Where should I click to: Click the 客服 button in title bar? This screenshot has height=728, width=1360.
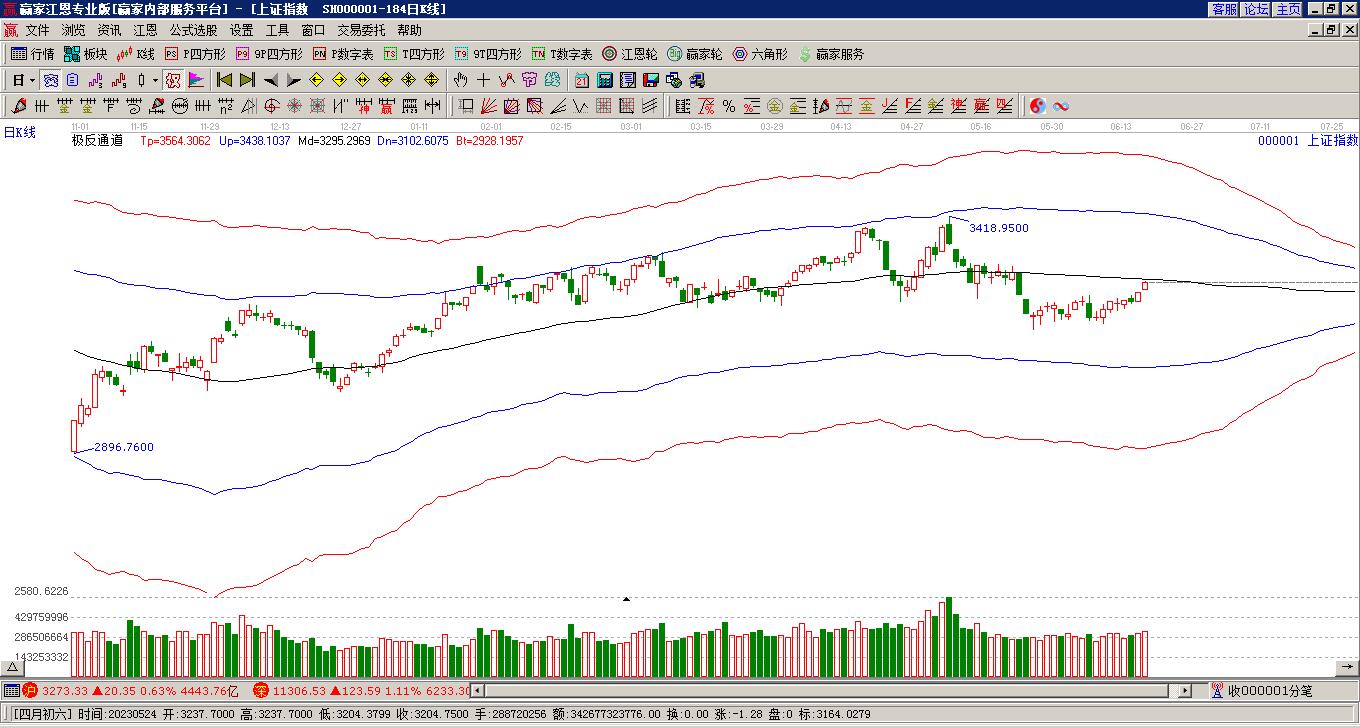click(x=1224, y=9)
